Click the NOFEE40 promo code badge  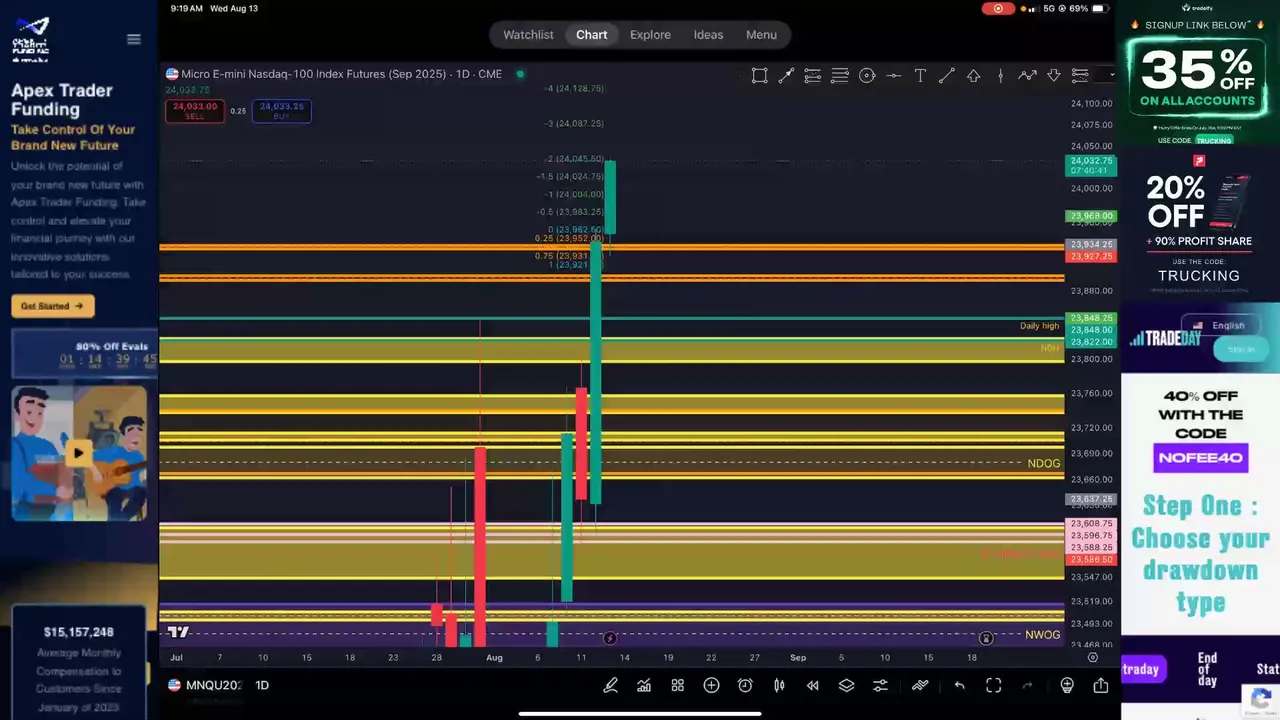coord(1200,458)
